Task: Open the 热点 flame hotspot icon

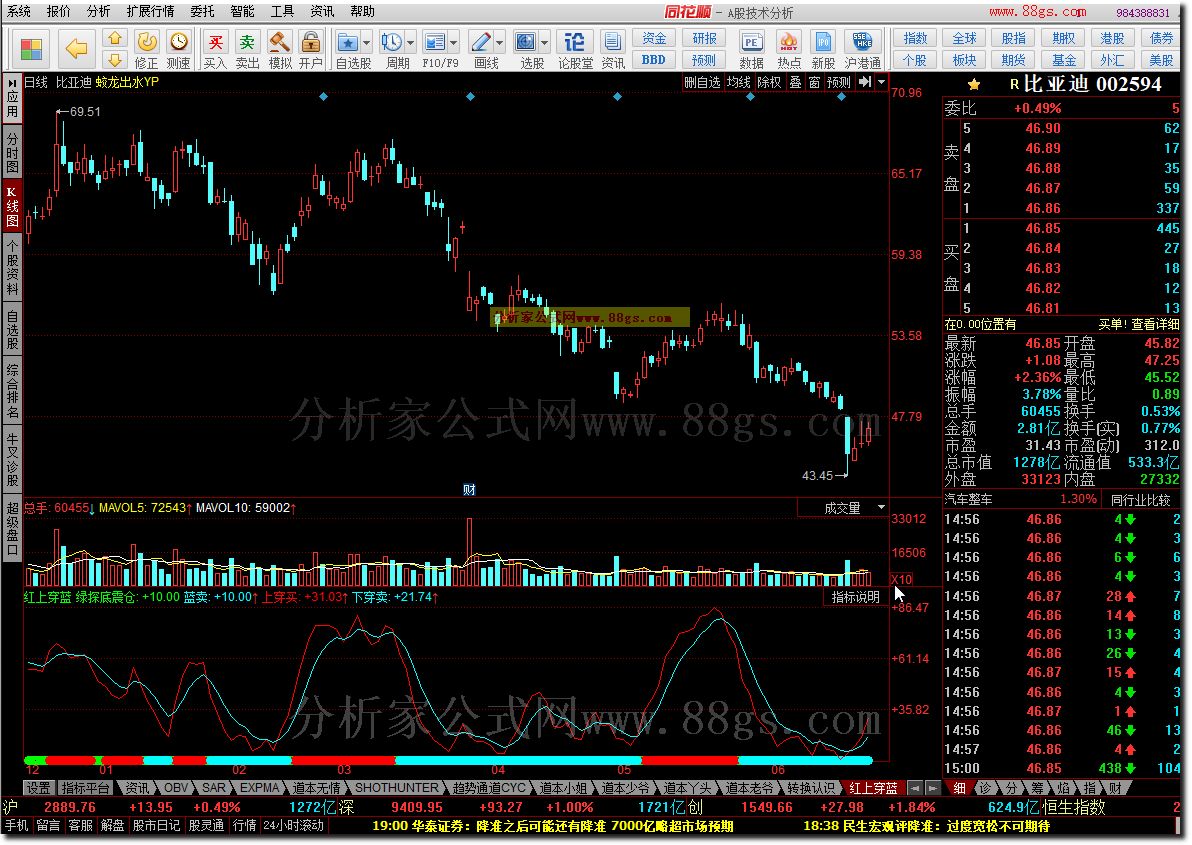Action: point(788,42)
